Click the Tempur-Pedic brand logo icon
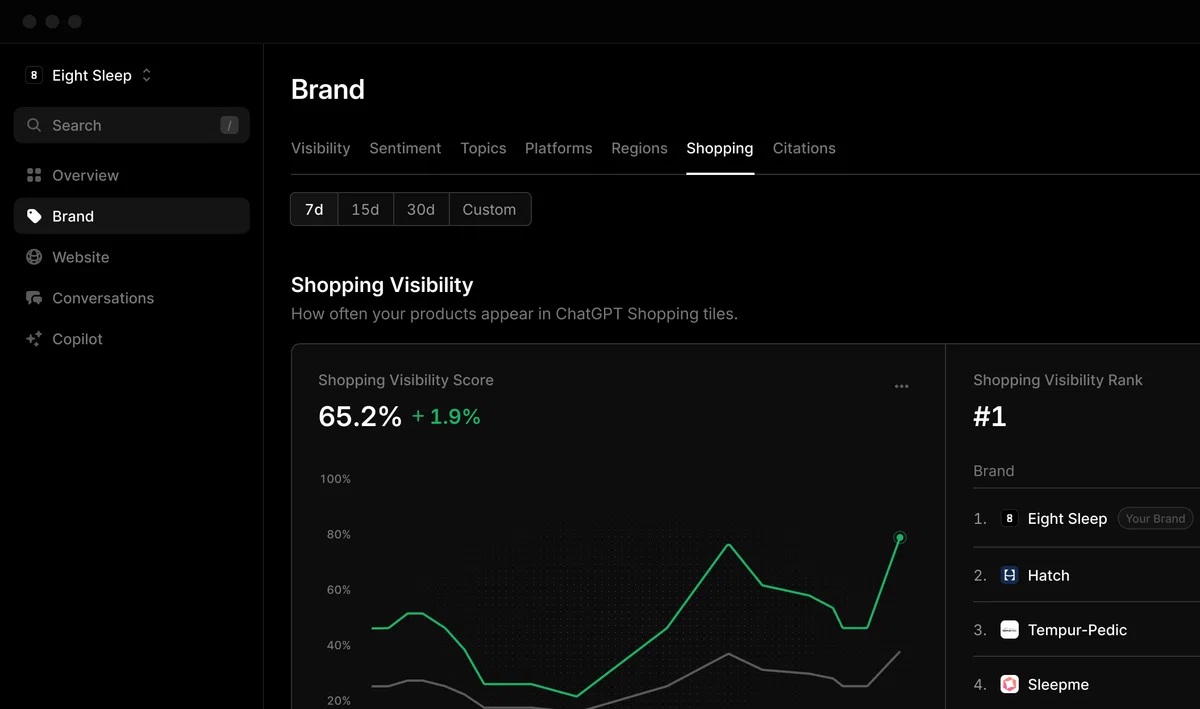The image size is (1200, 709). 1009,630
